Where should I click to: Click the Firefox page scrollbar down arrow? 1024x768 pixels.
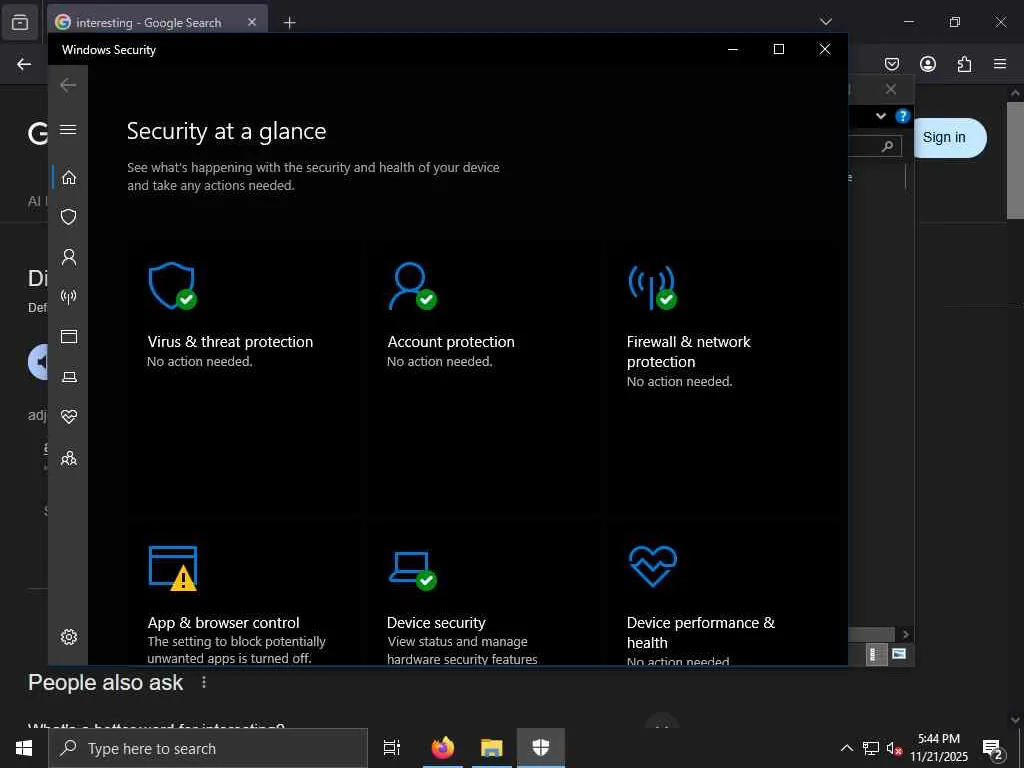[x=1015, y=720]
